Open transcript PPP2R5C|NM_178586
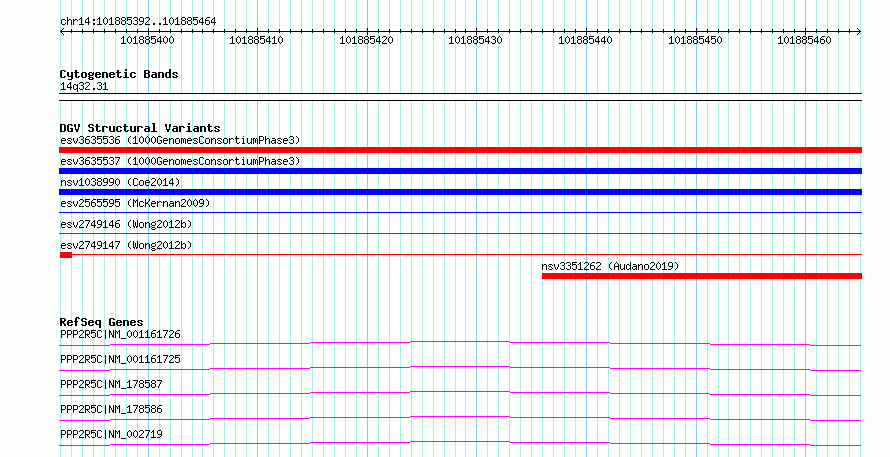Viewport: 890px width, 457px height. (111, 409)
